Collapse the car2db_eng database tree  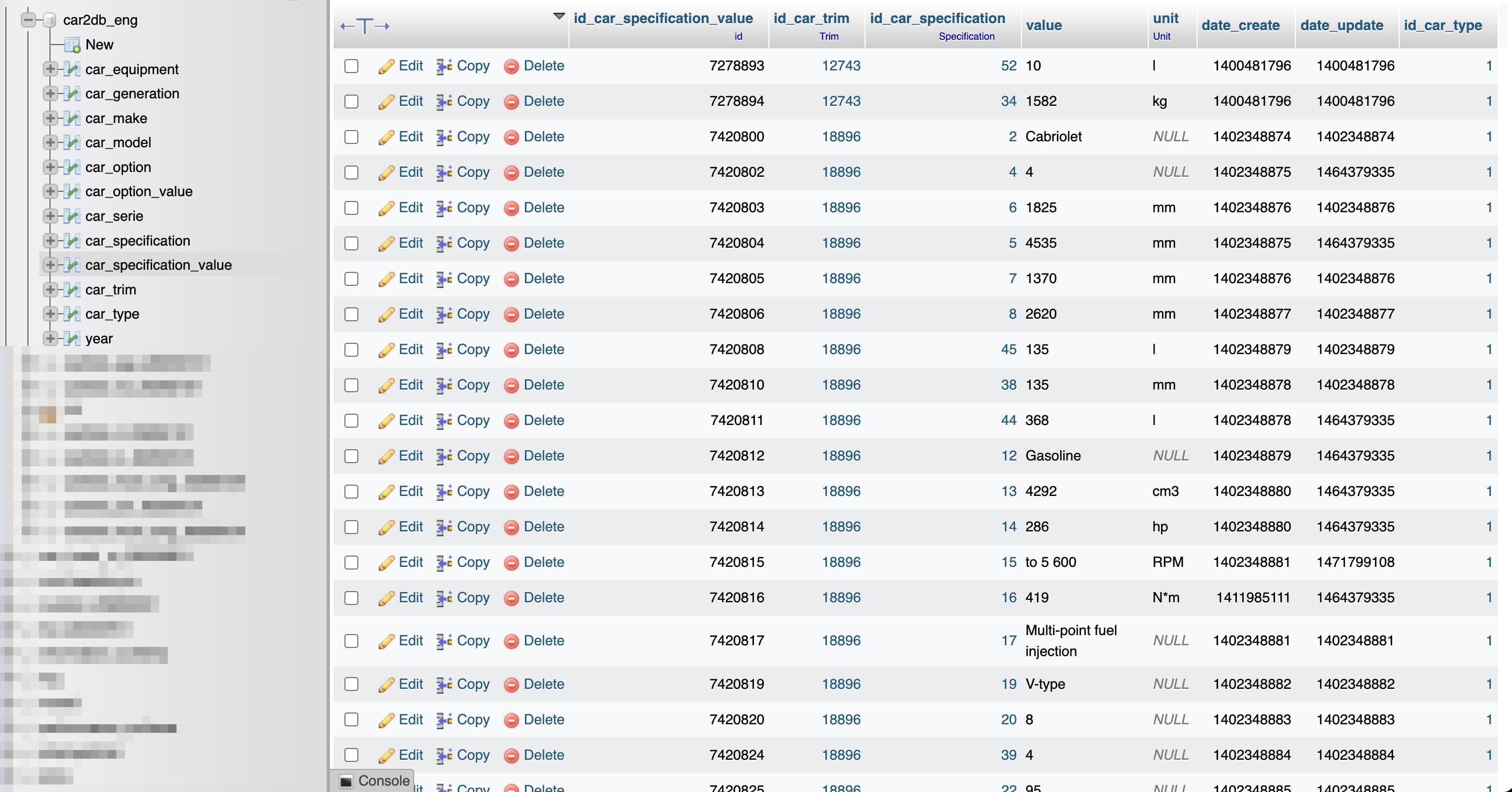[27, 20]
